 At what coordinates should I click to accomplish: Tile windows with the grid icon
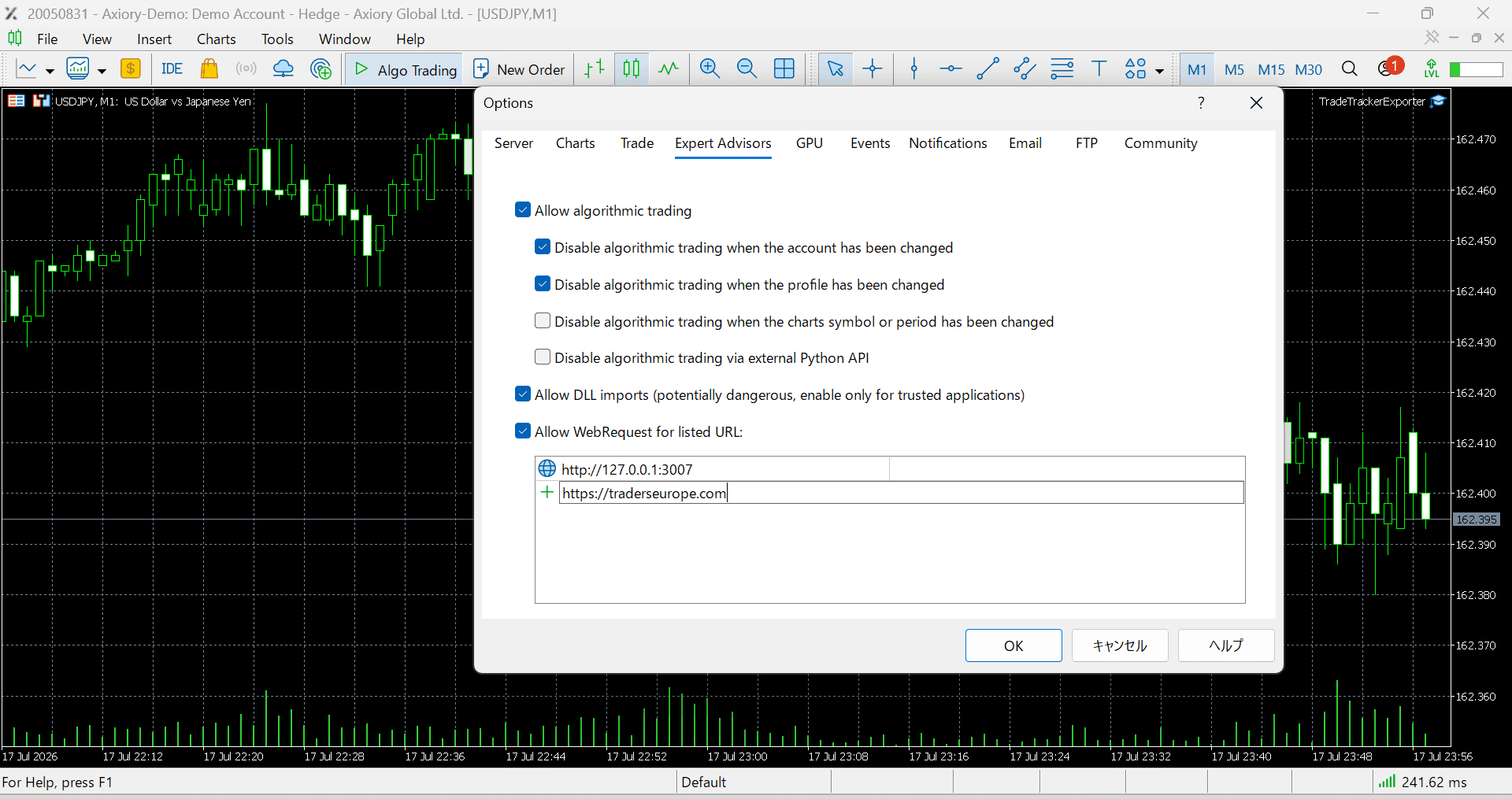[784, 69]
